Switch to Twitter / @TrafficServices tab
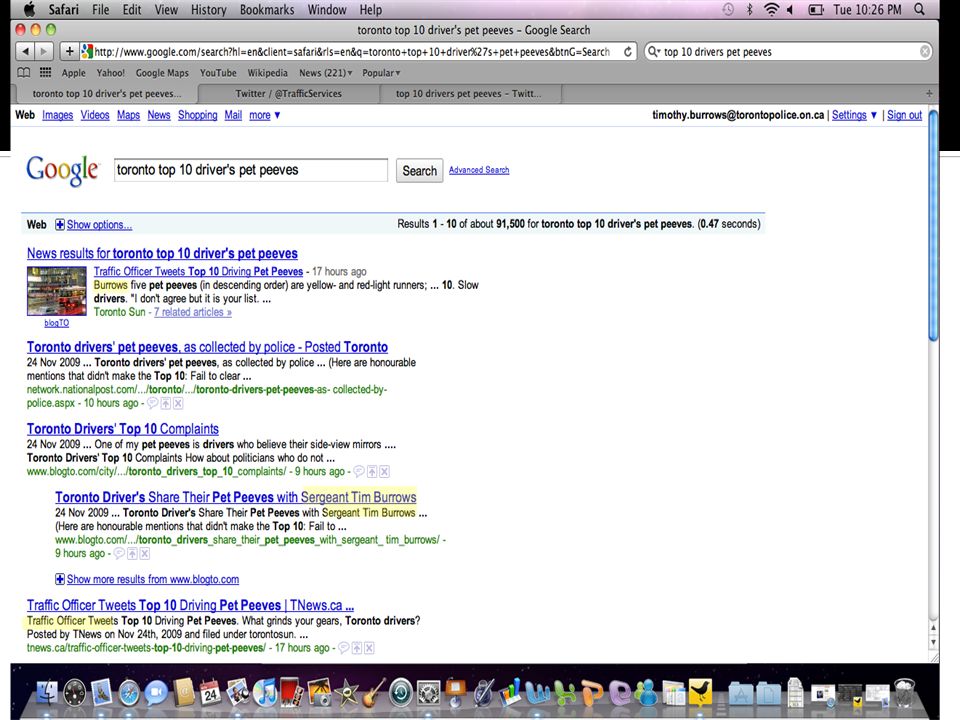 288,94
